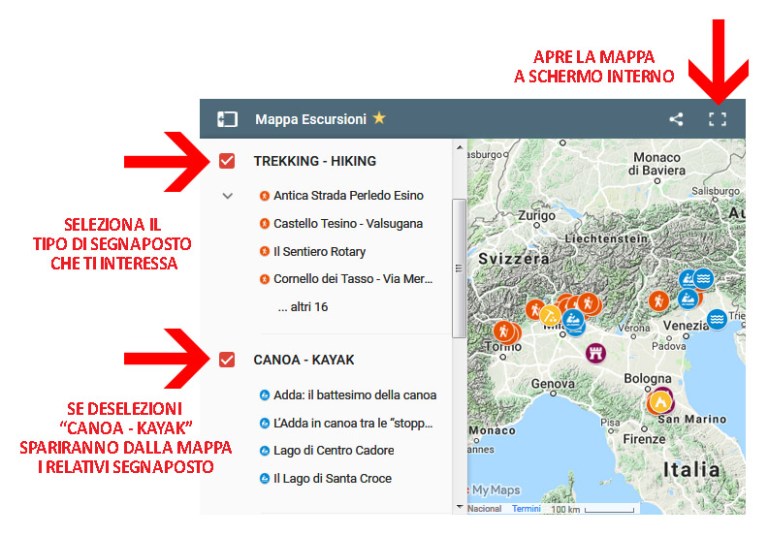Screen dimensions: 768x536
Task: Open the Termini link on the map
Action: click(526, 509)
